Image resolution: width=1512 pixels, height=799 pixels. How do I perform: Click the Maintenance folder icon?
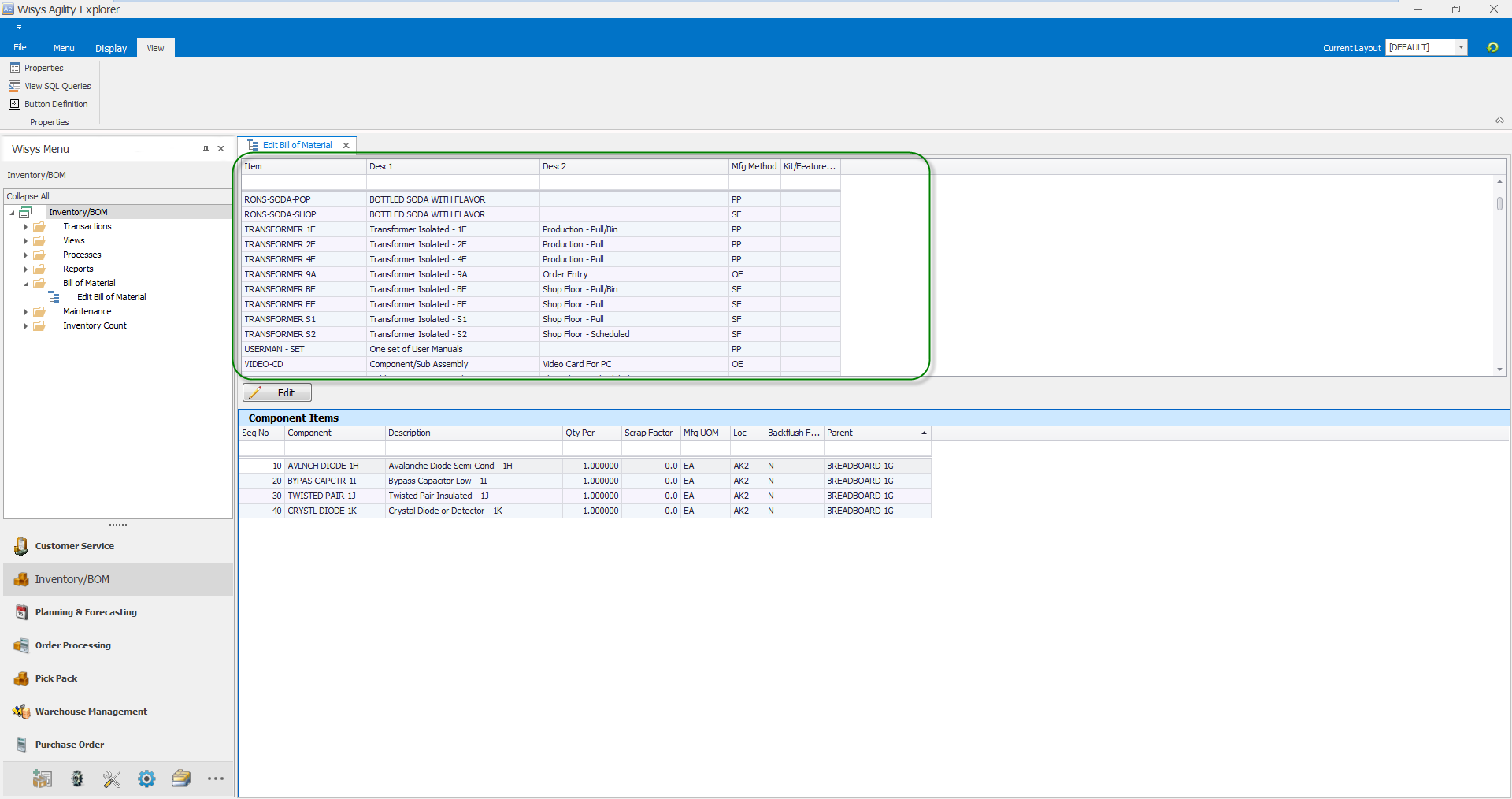point(39,311)
